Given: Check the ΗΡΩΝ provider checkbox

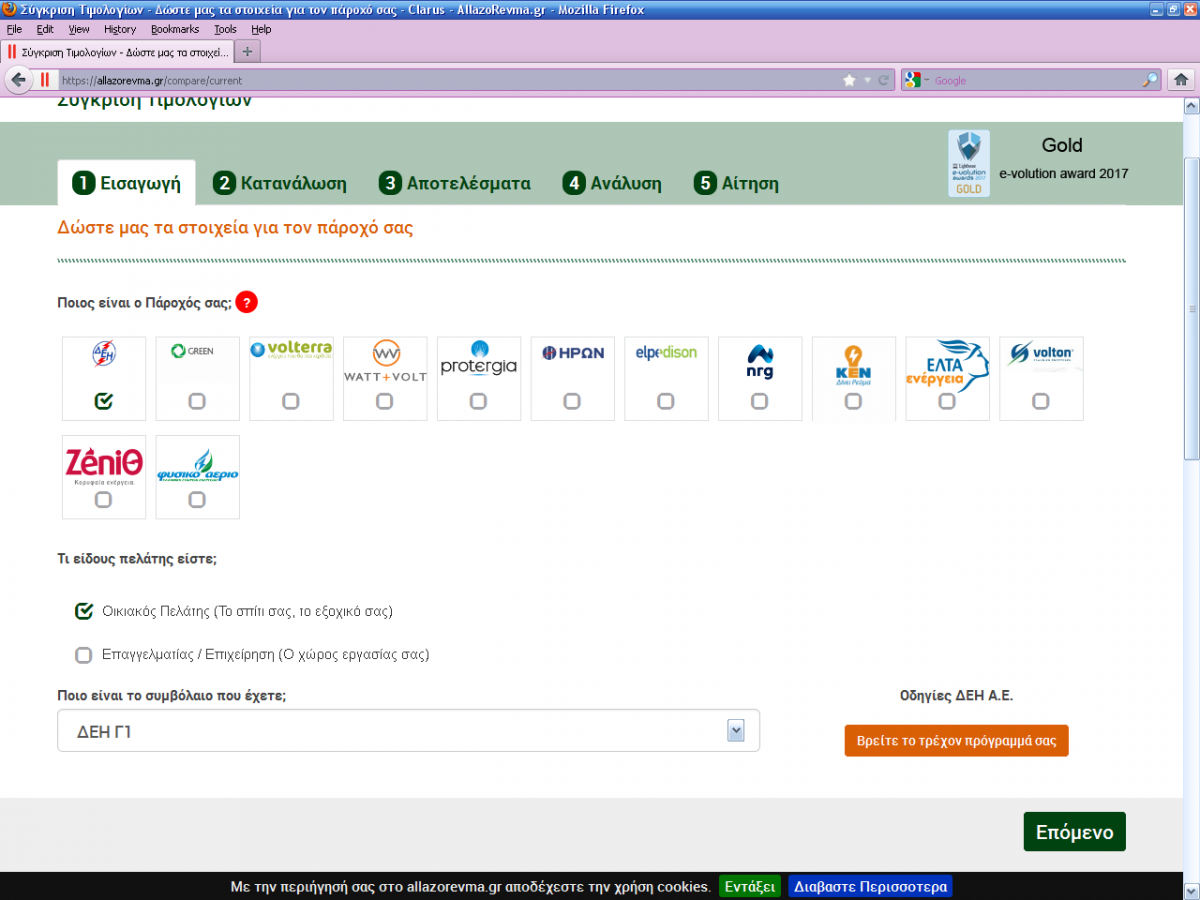Looking at the screenshot, I should [x=572, y=401].
